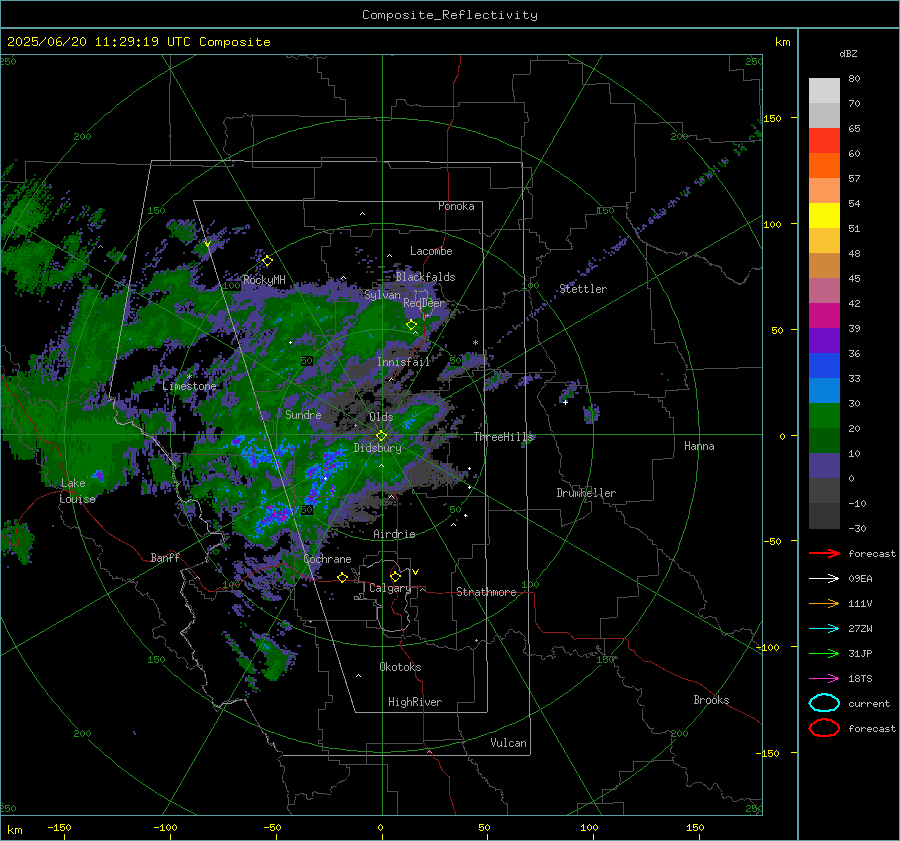The width and height of the screenshot is (900, 841).
Task: Select the magenta 42 dBZ legend swatch
Action: tap(824, 315)
